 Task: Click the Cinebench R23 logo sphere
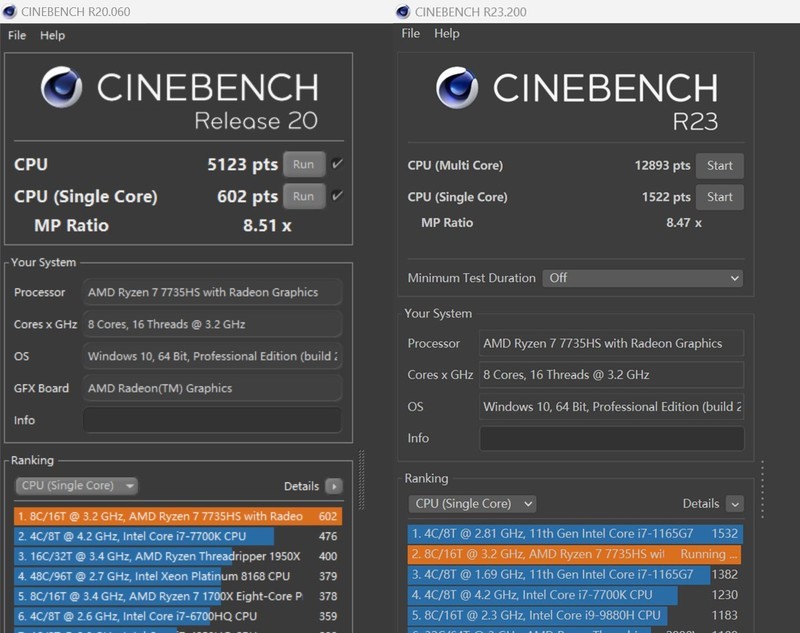click(457, 88)
